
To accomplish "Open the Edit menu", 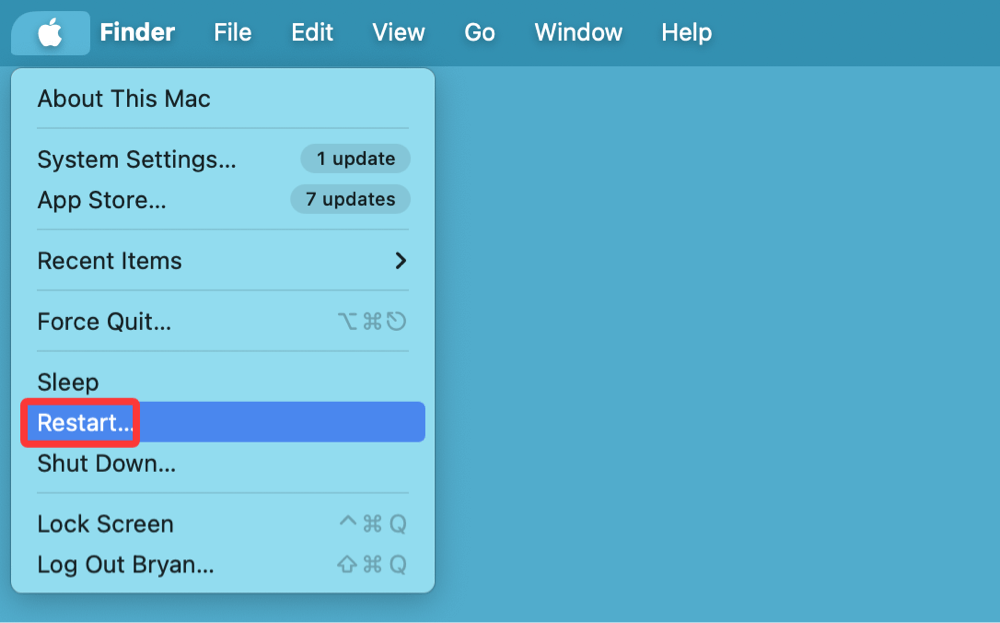I will (x=311, y=32).
